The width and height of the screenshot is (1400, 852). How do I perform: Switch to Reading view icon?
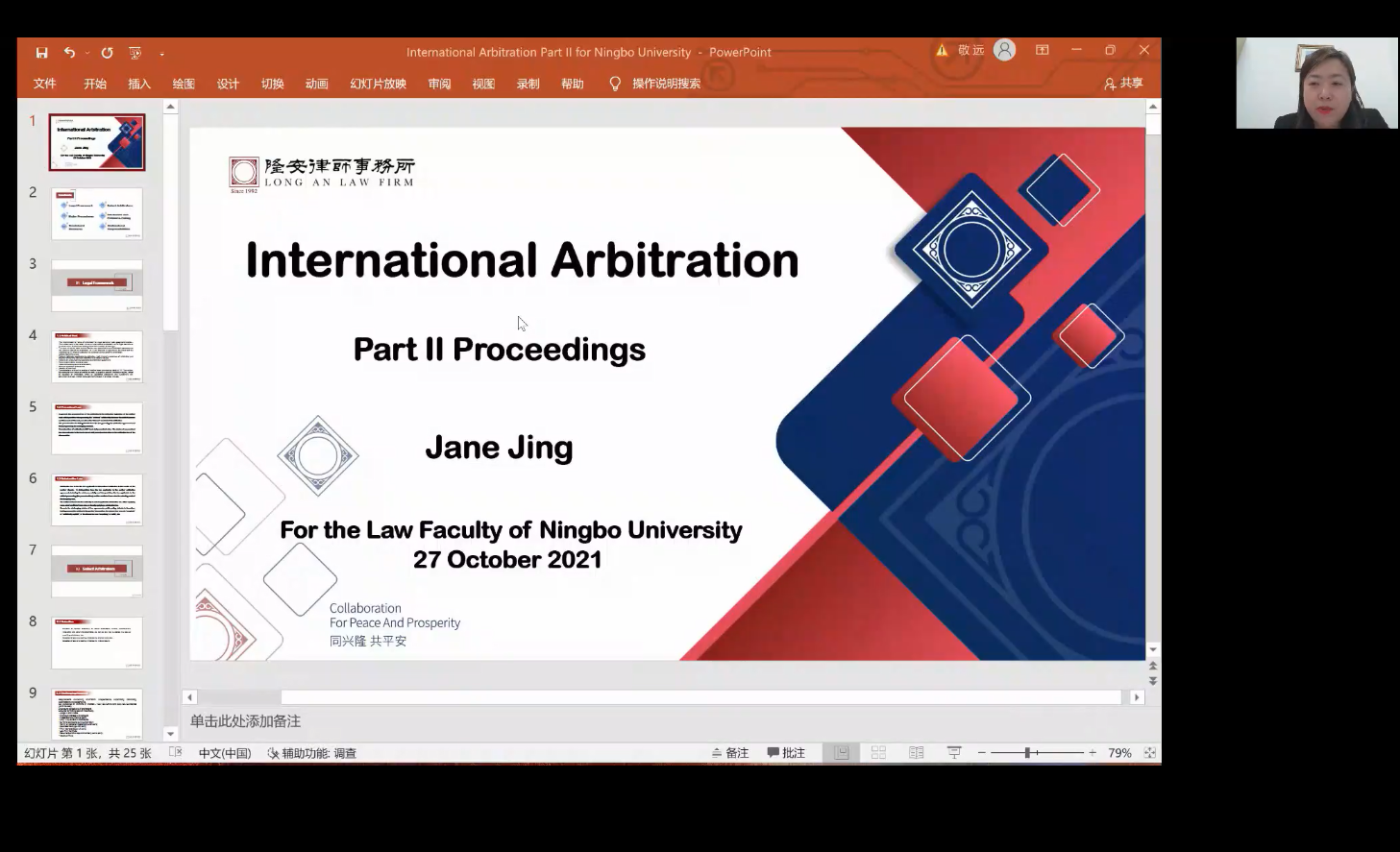tap(916, 753)
